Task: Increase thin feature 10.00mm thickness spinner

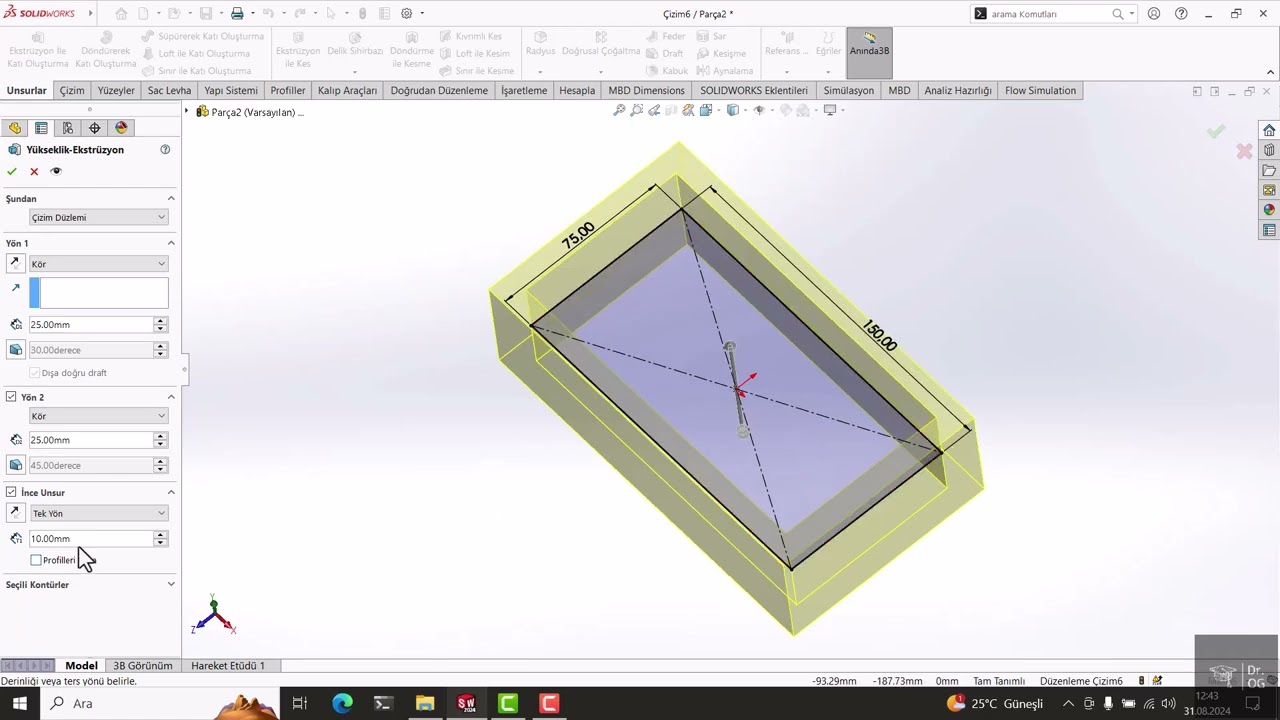Action: tap(160, 535)
